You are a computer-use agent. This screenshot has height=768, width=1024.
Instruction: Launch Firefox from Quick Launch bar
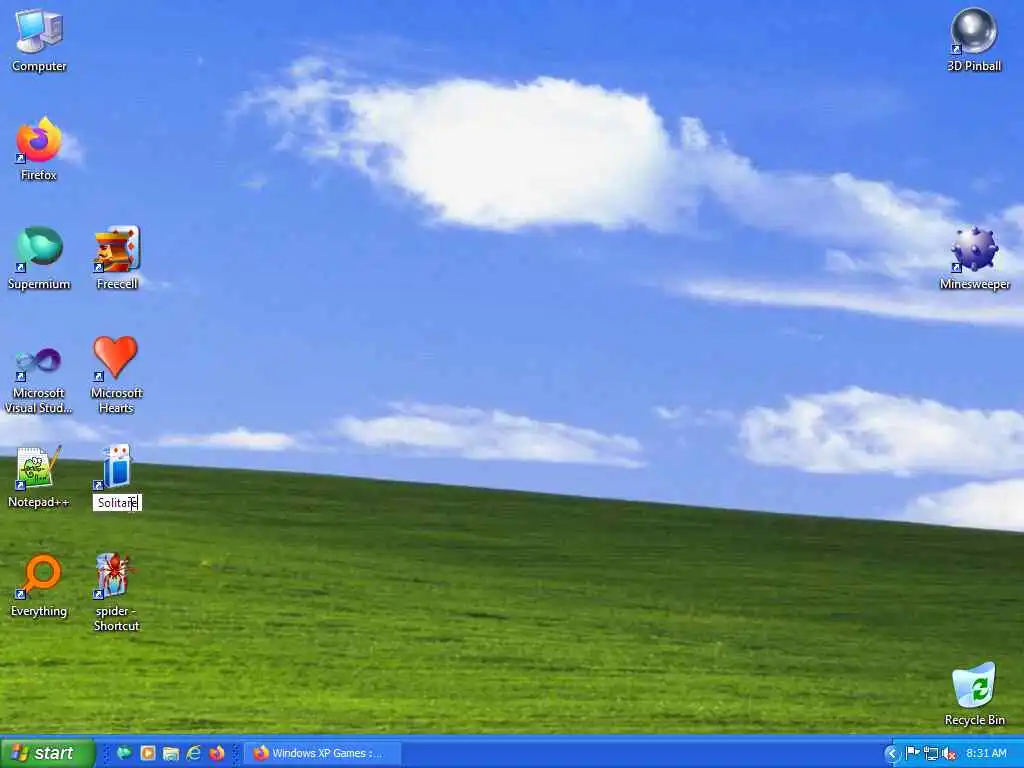tap(217, 753)
